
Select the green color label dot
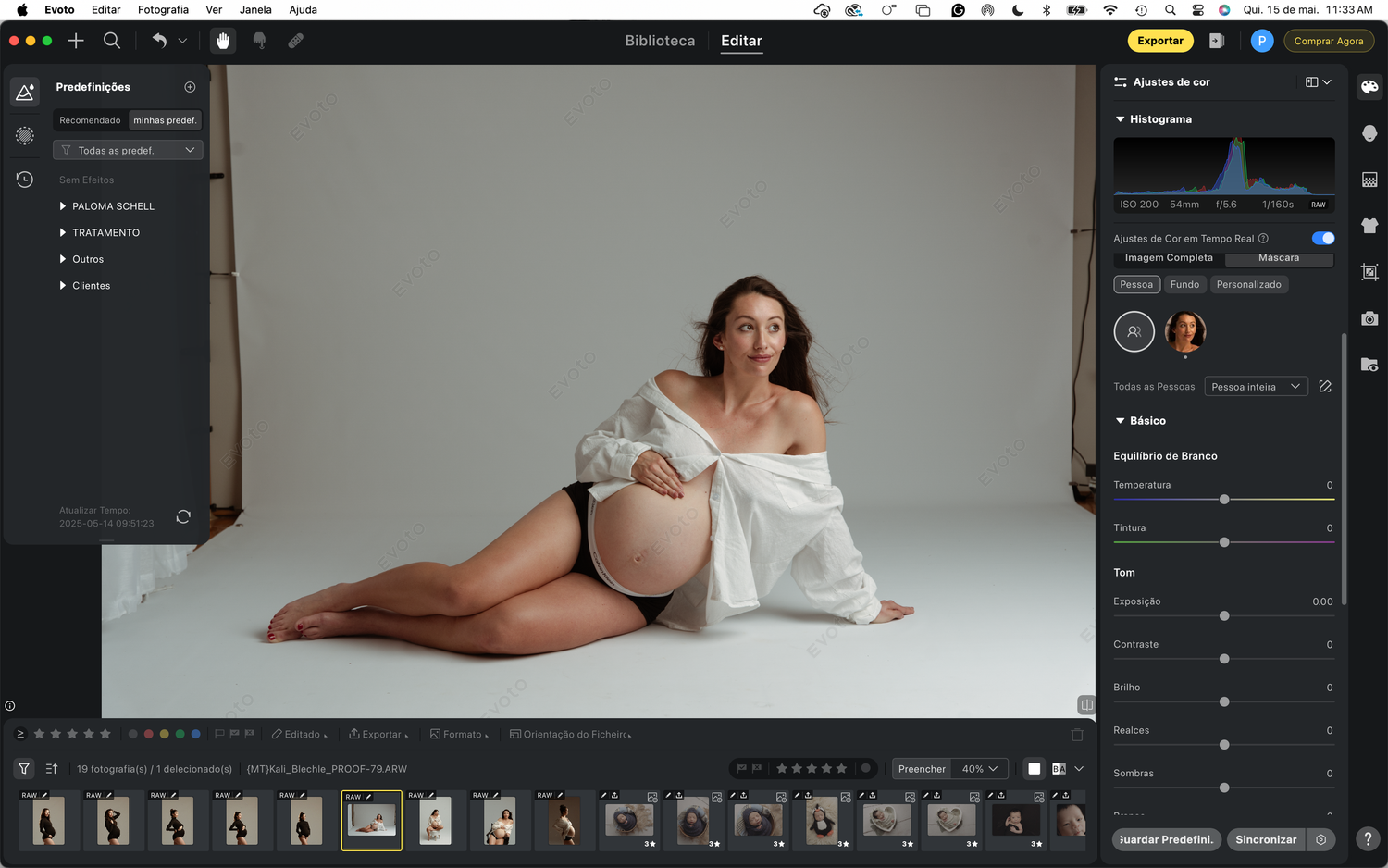point(180,734)
